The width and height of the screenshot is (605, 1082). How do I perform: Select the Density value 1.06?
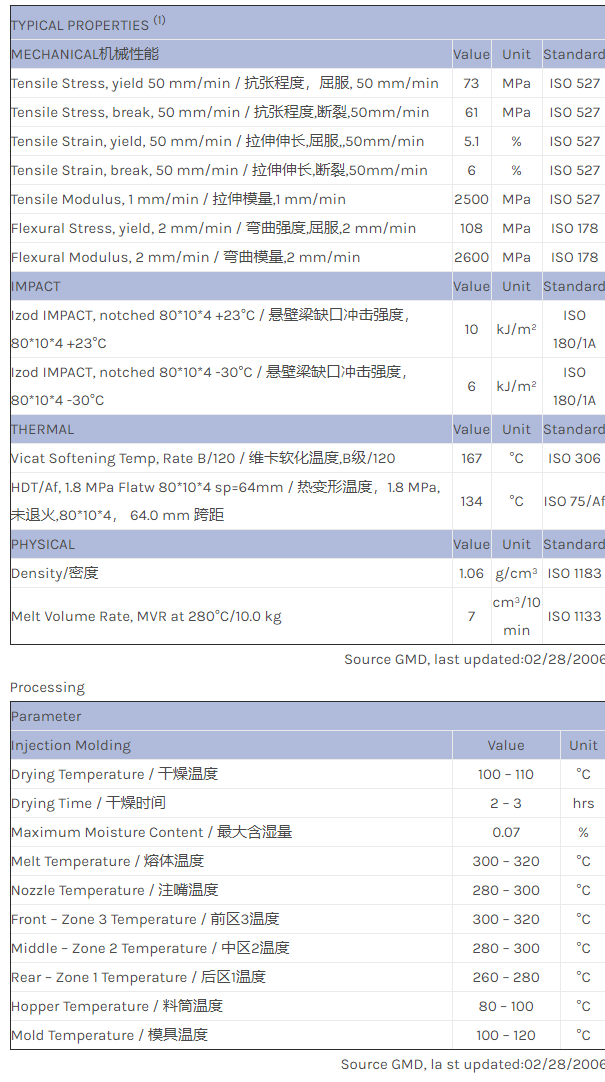(x=471, y=573)
